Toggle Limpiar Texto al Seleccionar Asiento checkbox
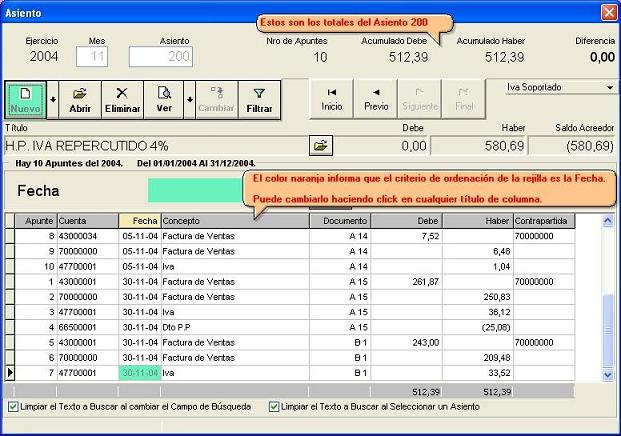Image resolution: width=621 pixels, height=436 pixels. pos(274,407)
